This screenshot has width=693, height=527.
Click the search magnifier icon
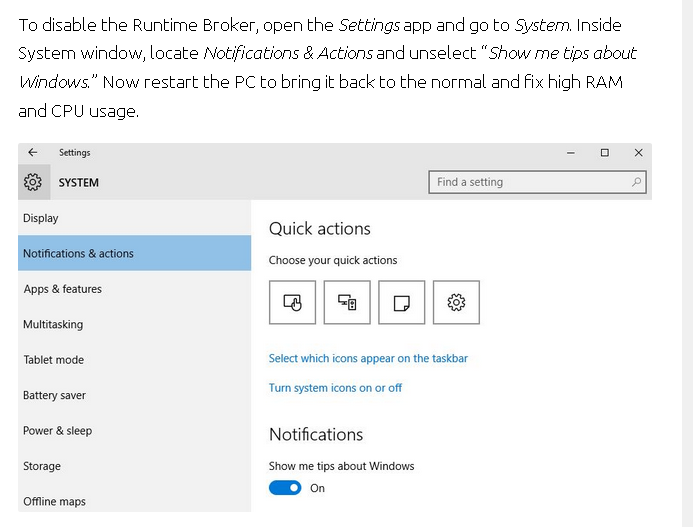636,182
